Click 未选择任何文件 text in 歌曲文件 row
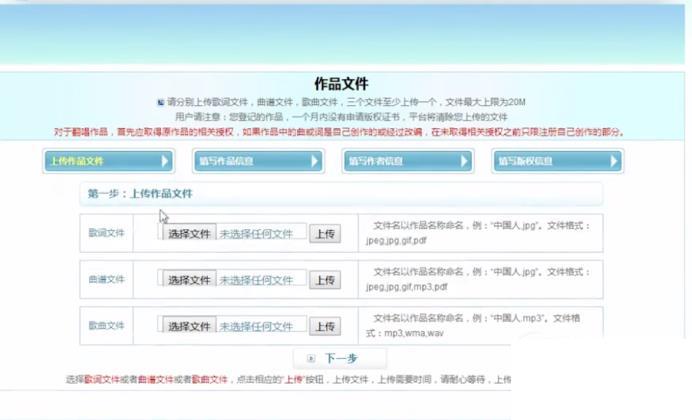Screen dimensions: 692x420 coord(256,327)
